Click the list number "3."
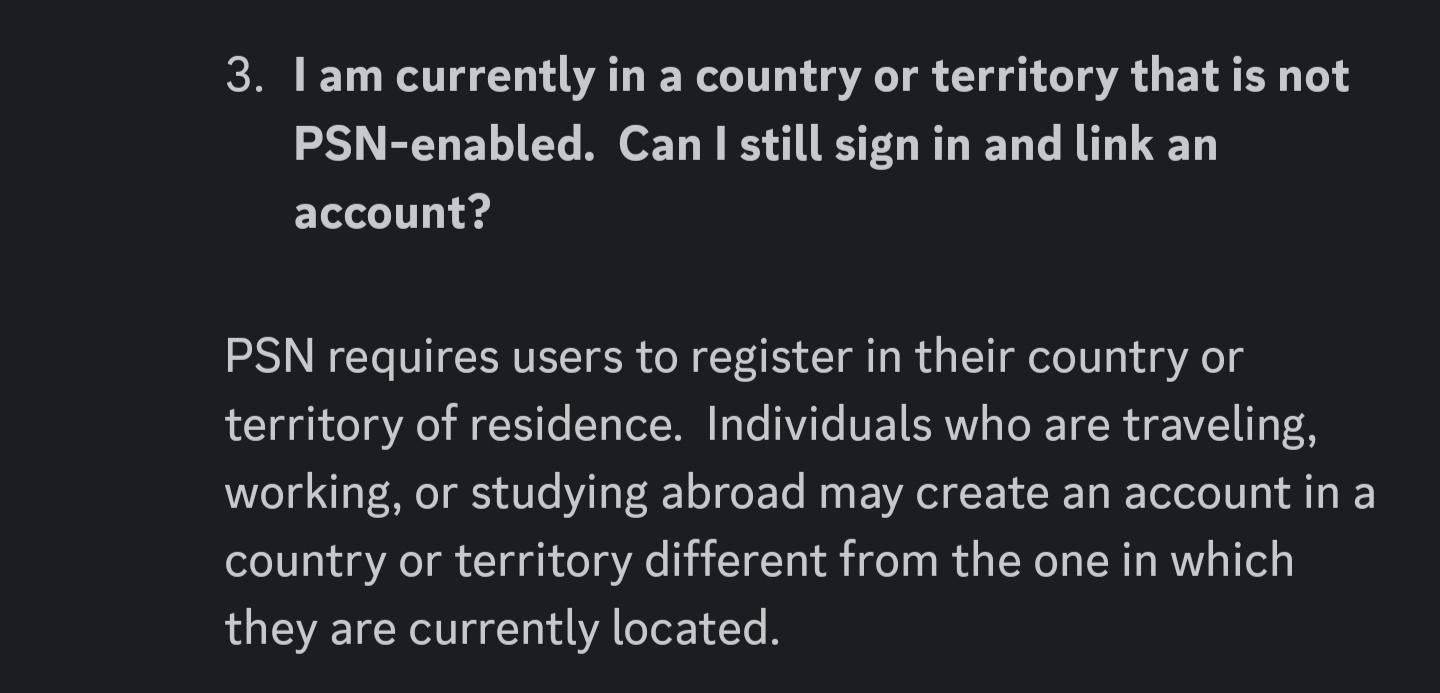The image size is (1440, 693). coord(244,77)
